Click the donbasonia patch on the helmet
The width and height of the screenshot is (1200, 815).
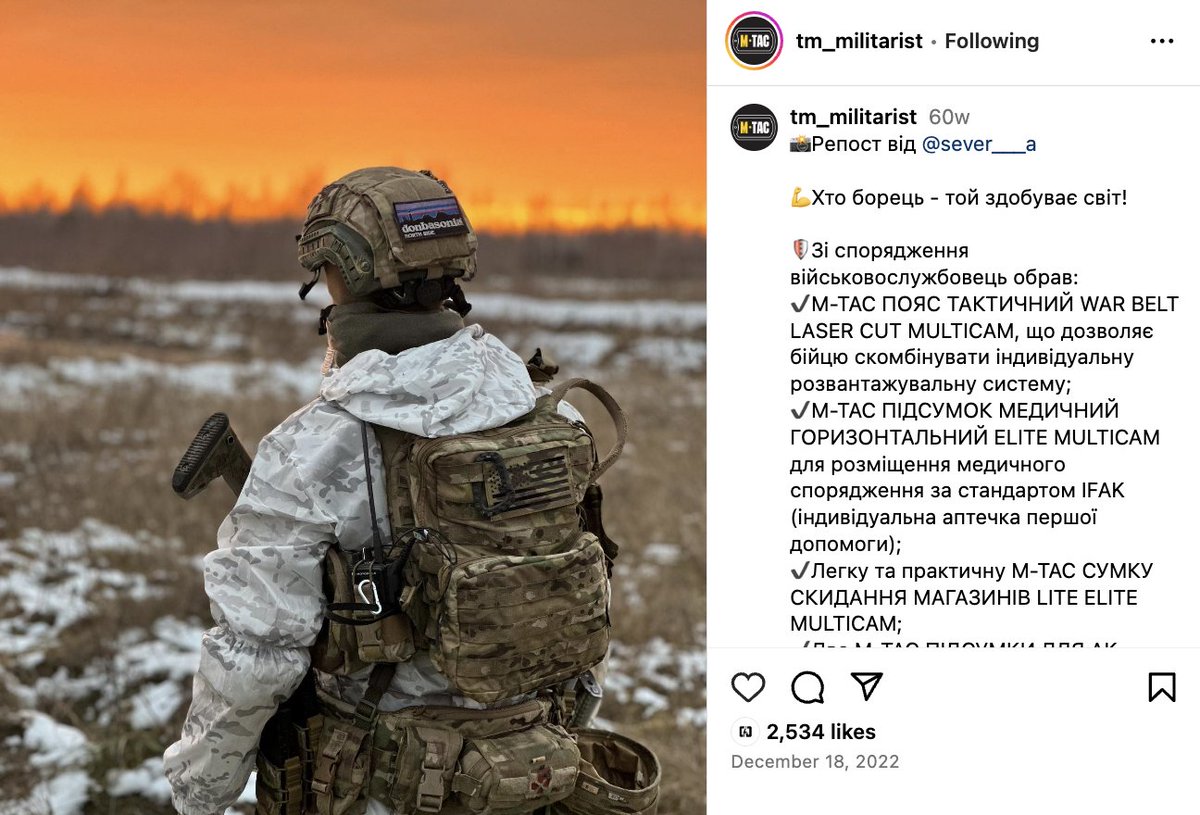click(432, 218)
